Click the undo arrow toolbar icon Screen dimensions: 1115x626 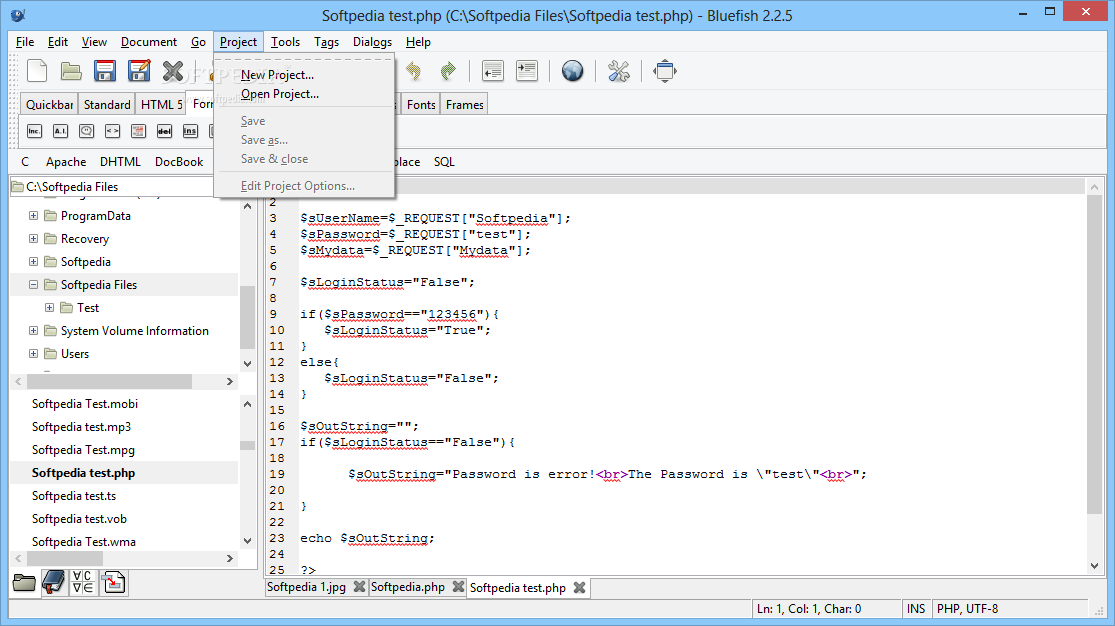(413, 71)
